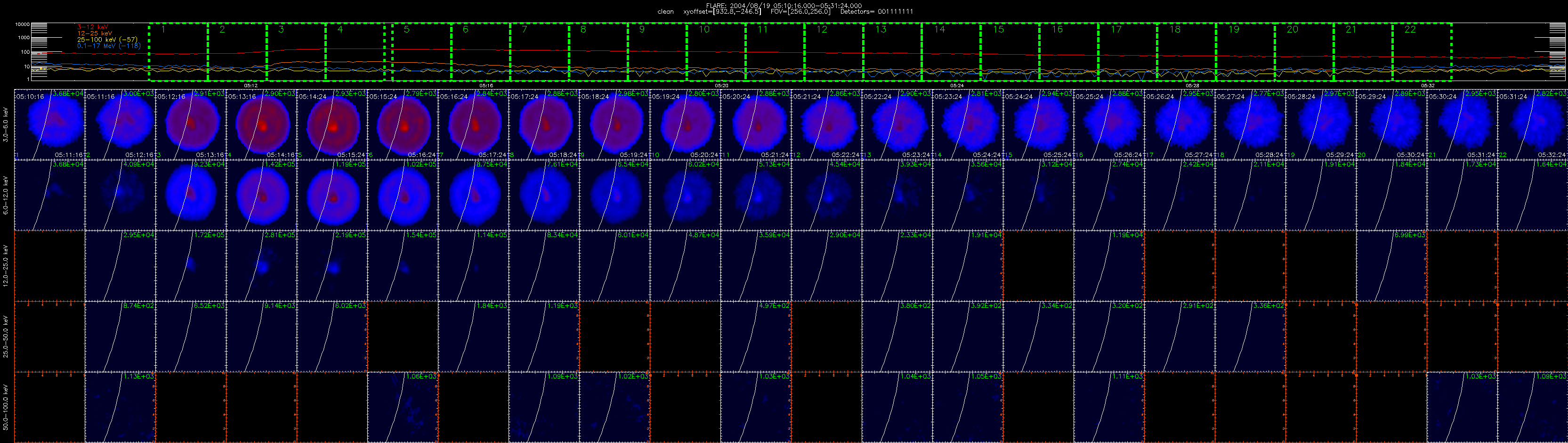
Task: Open the 3.0-6.0 keV image starting 05:23:24
Action: [x=968, y=124]
